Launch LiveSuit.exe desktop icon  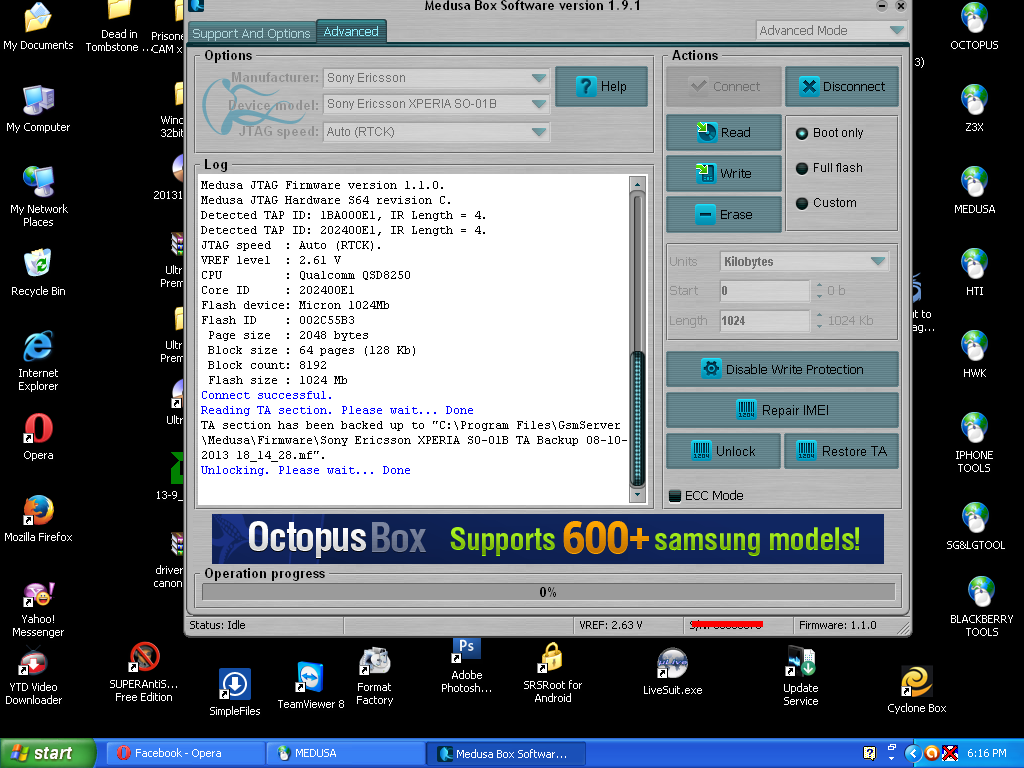672,671
